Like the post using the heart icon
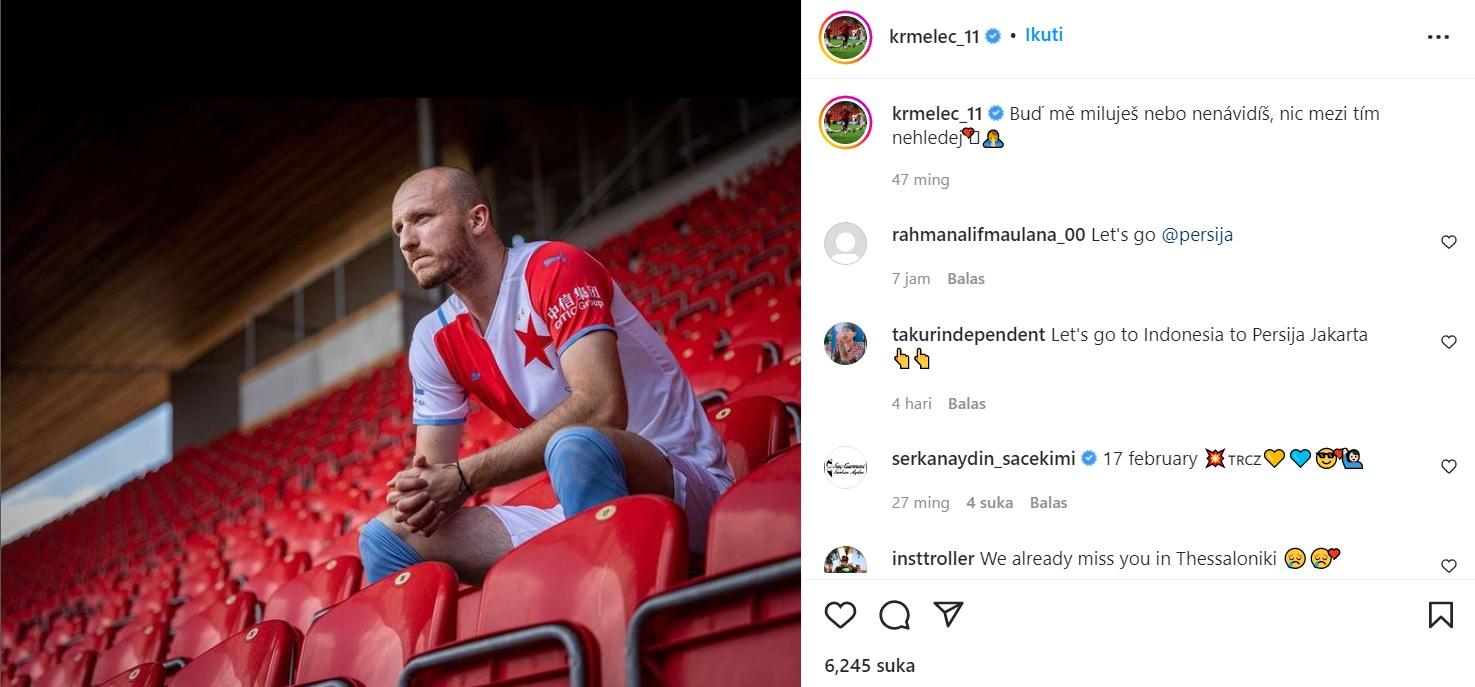1475x687 pixels. (840, 616)
